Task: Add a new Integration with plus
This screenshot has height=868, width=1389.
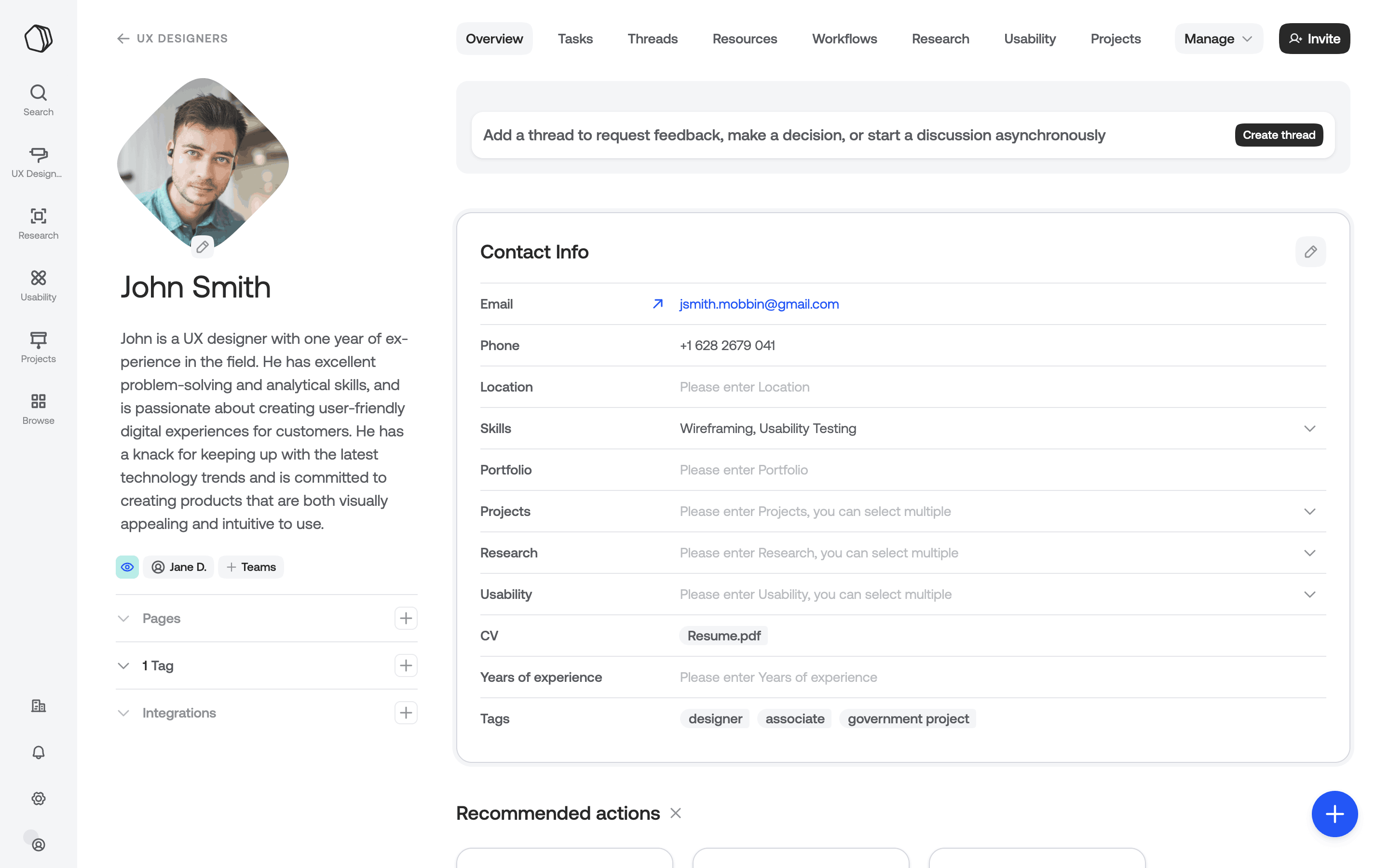Action: coord(406,712)
